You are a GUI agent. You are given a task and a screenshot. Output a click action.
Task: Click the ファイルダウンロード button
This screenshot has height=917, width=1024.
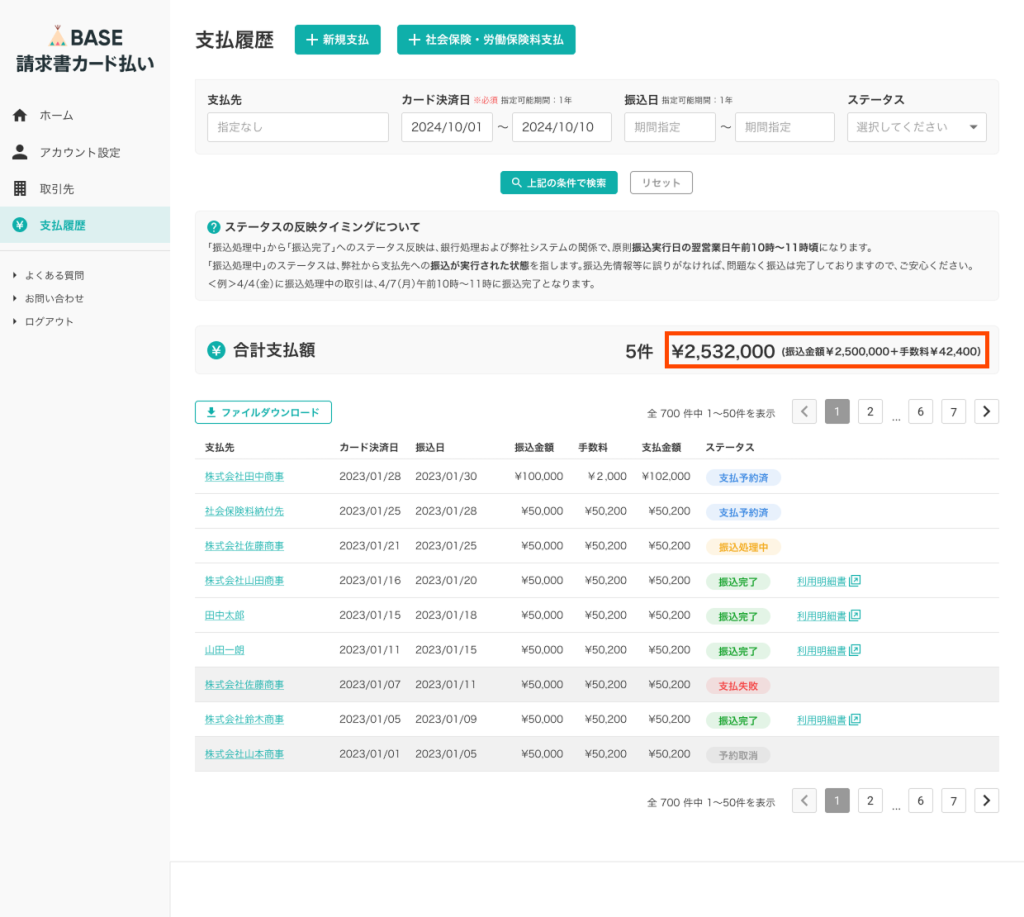[x=263, y=412]
